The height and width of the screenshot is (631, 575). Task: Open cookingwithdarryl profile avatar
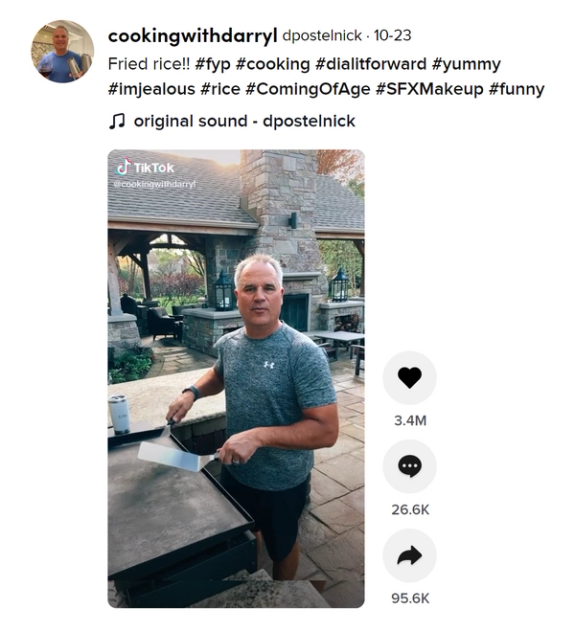pos(62,52)
